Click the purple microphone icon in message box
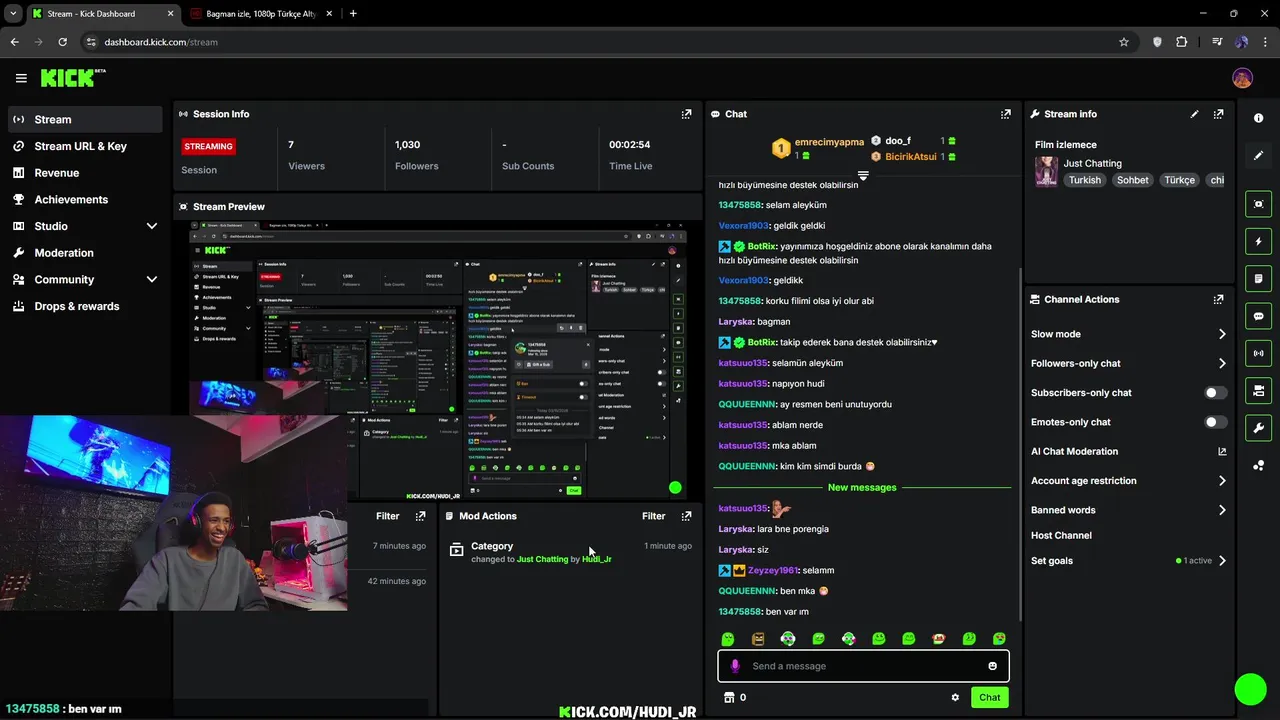 tap(735, 666)
